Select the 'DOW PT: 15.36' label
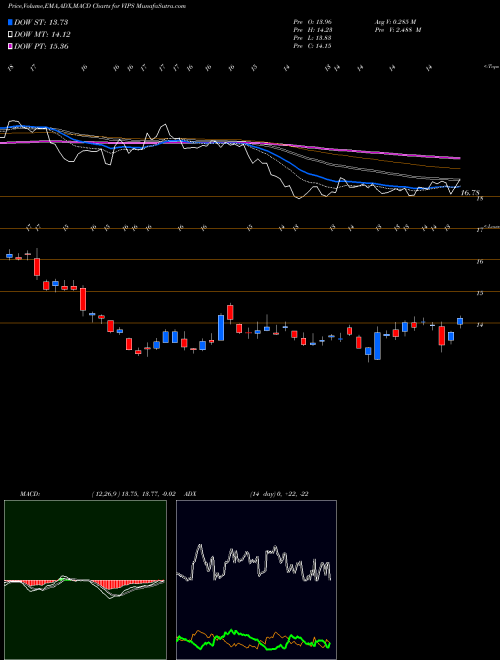500x660 pixels. click(41, 46)
